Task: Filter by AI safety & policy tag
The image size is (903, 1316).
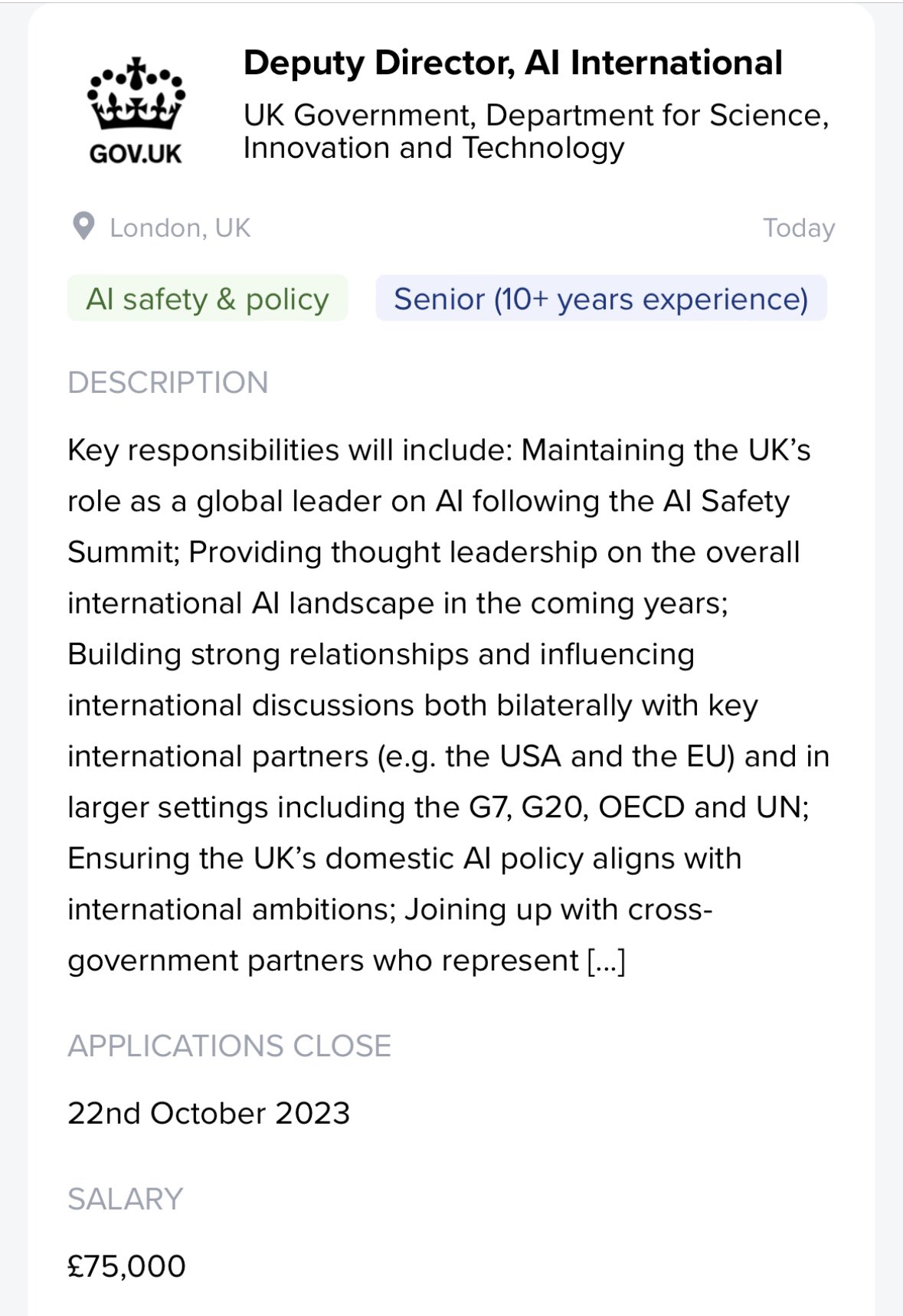Action: coord(208,299)
